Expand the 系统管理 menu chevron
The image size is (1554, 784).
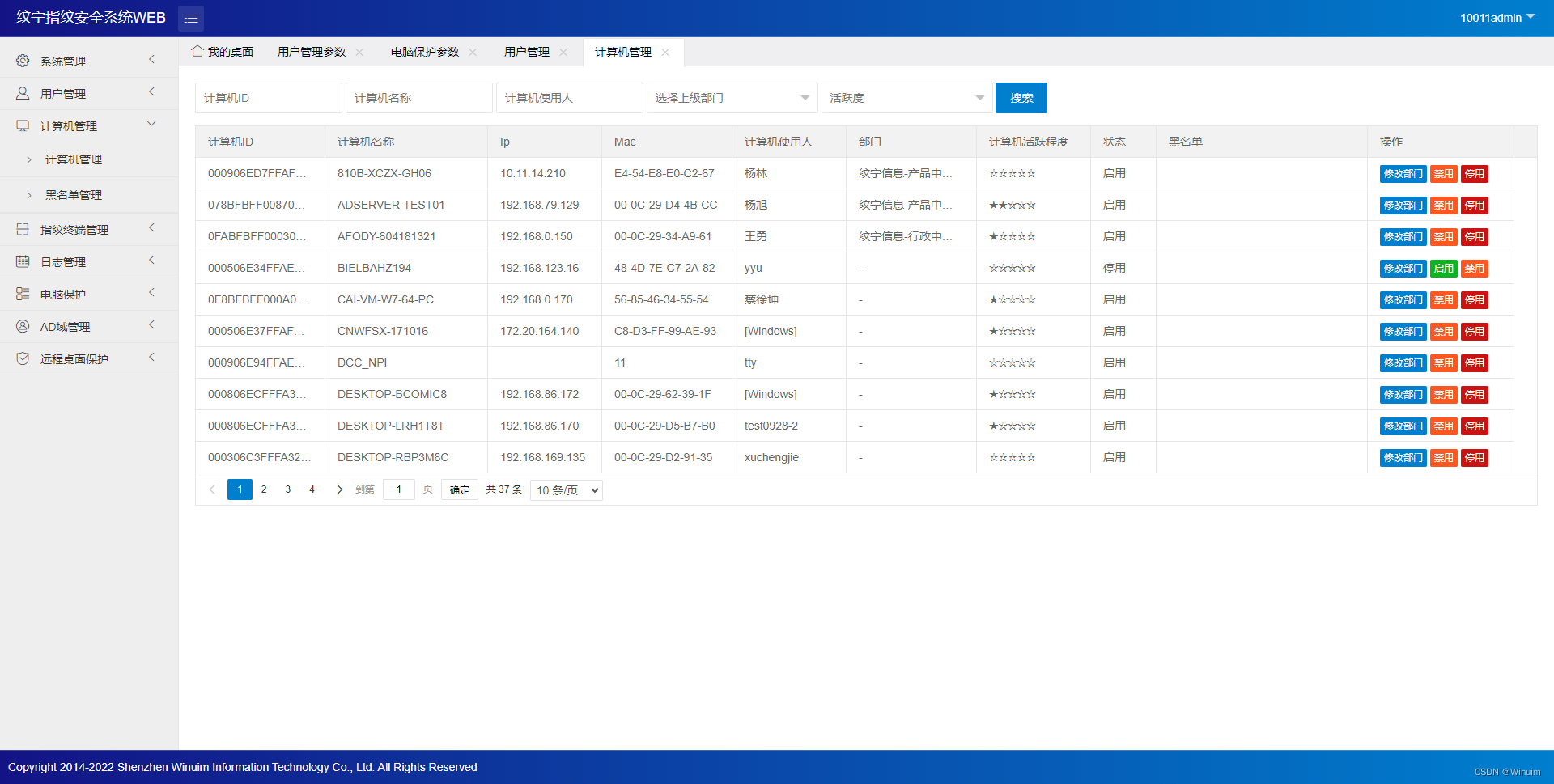(x=151, y=60)
